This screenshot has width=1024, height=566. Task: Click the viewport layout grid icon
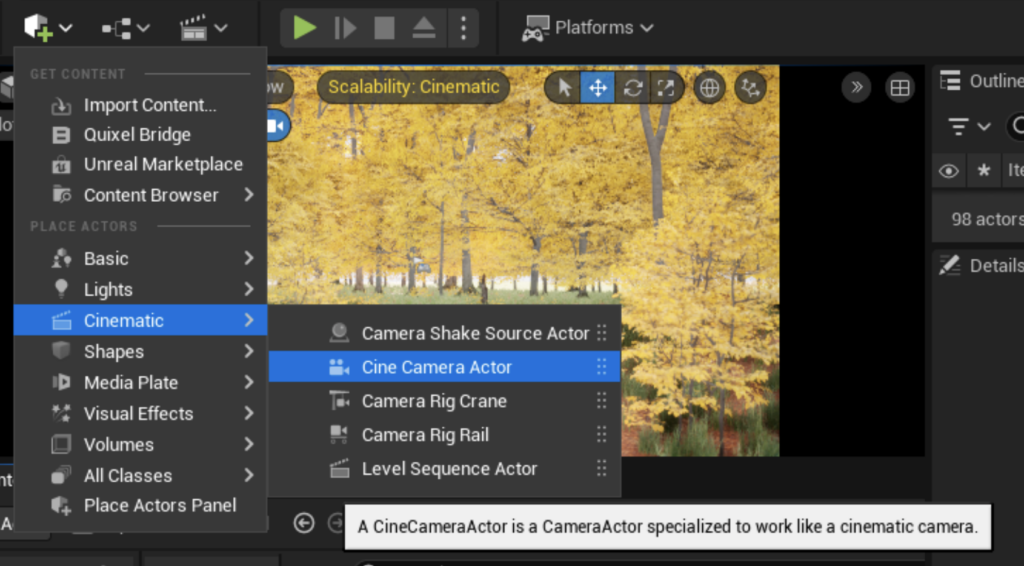pyautogui.click(x=900, y=88)
